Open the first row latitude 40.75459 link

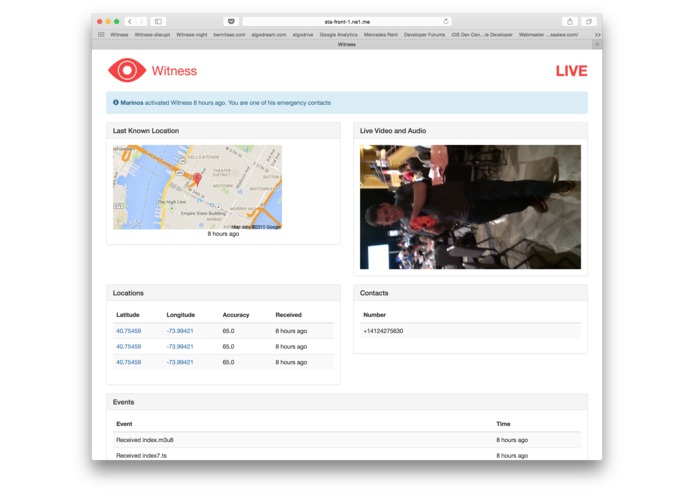[129, 331]
